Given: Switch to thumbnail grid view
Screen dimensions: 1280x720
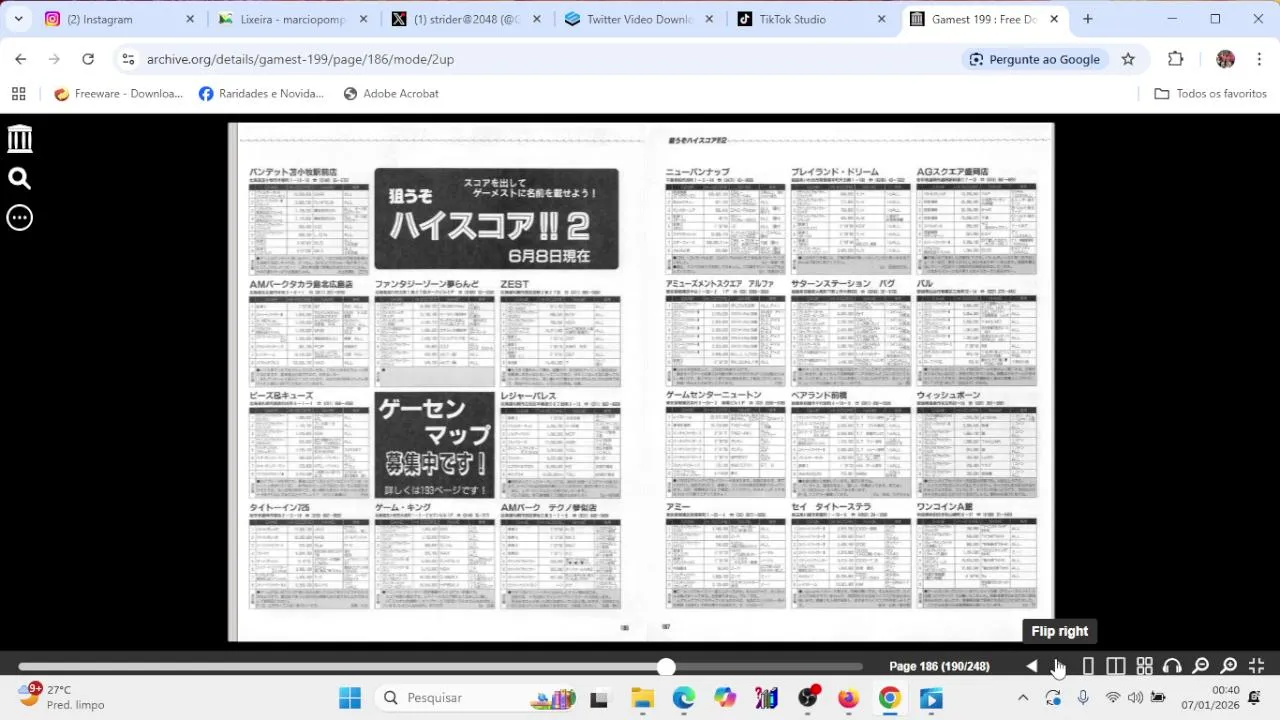Looking at the screenshot, I should pyautogui.click(x=1144, y=666).
